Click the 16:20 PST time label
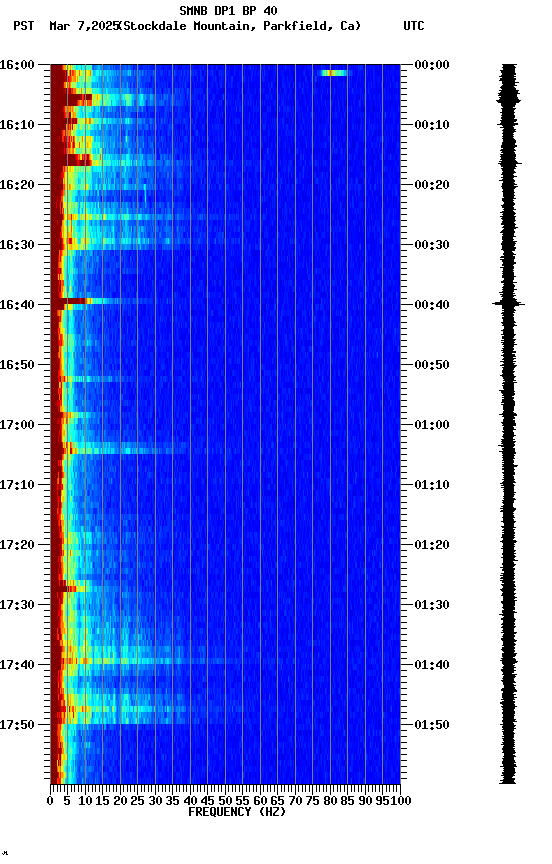 coord(17,185)
